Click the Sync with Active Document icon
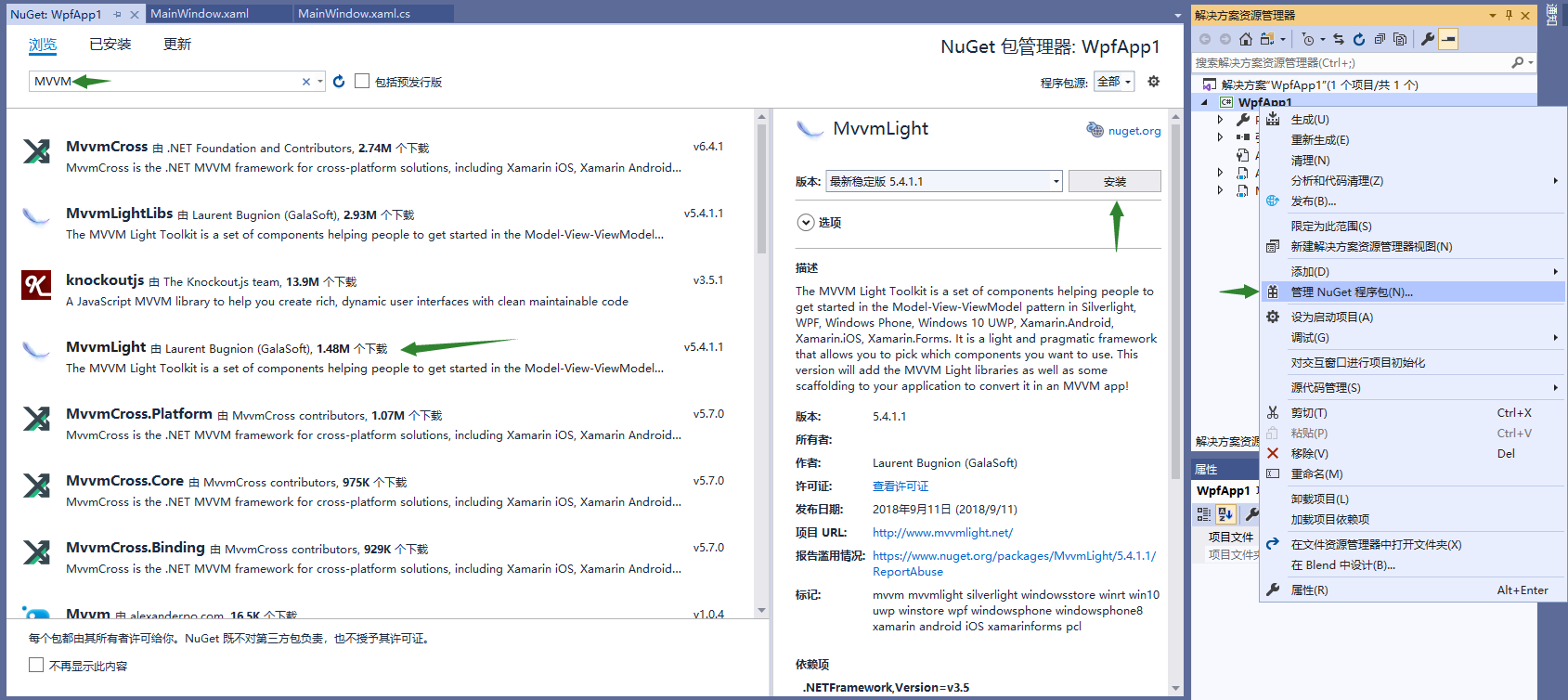The height and width of the screenshot is (700, 1568). (1339, 39)
